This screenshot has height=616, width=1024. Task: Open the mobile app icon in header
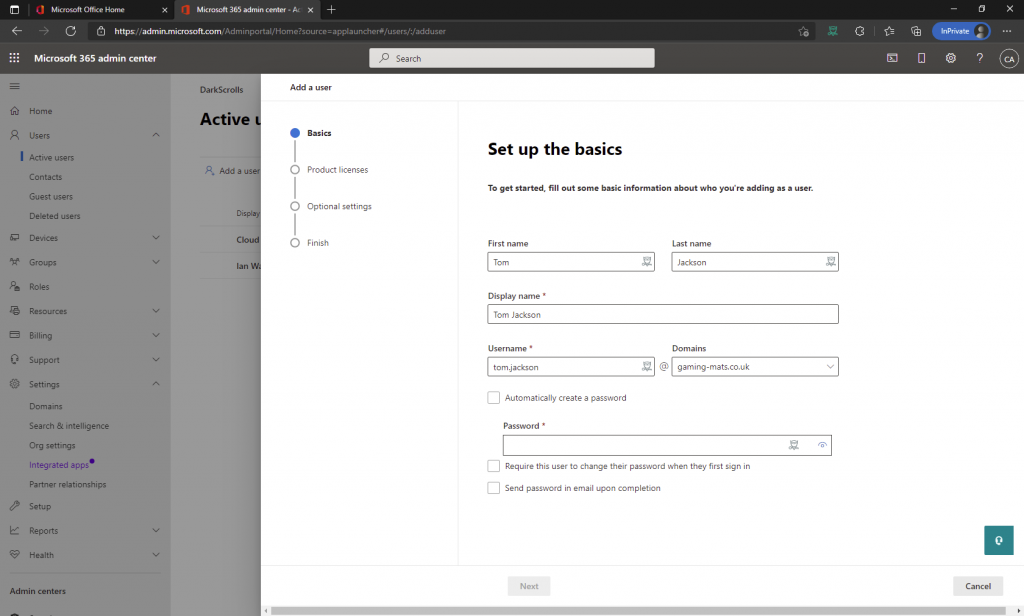[921, 58]
